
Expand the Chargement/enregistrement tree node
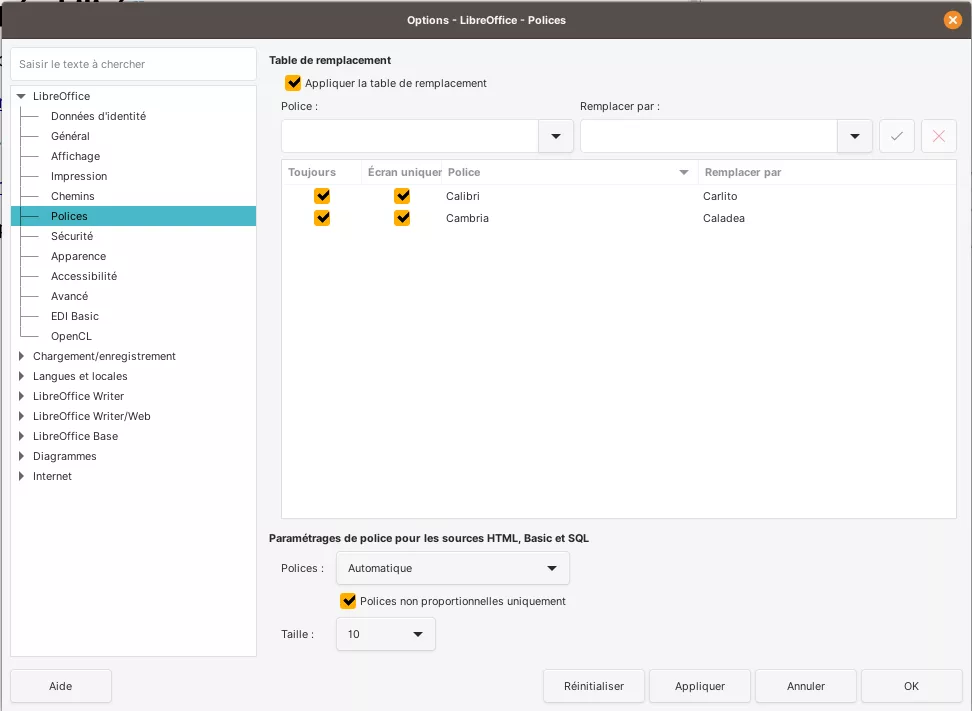(21, 356)
